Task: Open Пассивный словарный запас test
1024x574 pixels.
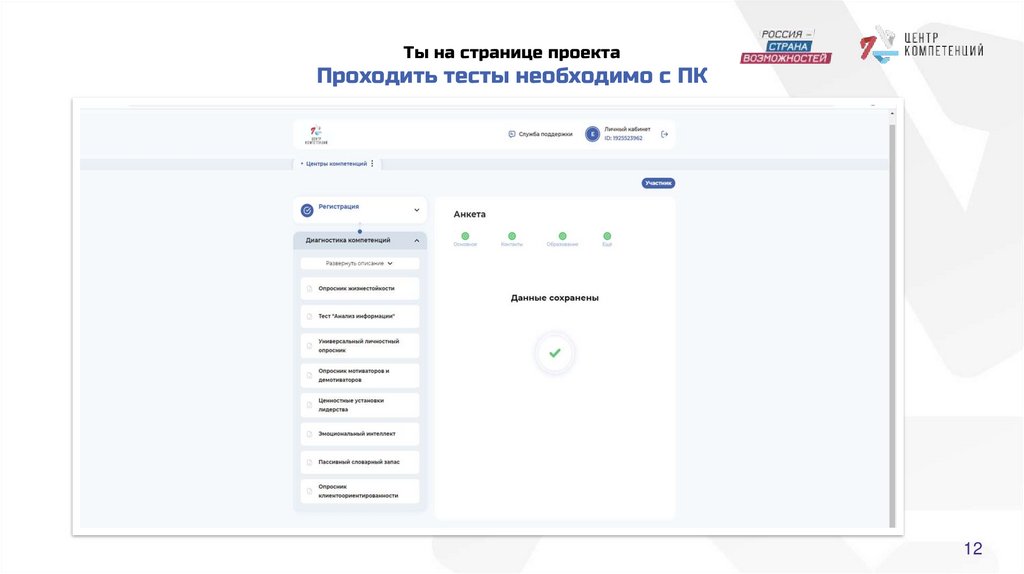Action: click(x=360, y=462)
